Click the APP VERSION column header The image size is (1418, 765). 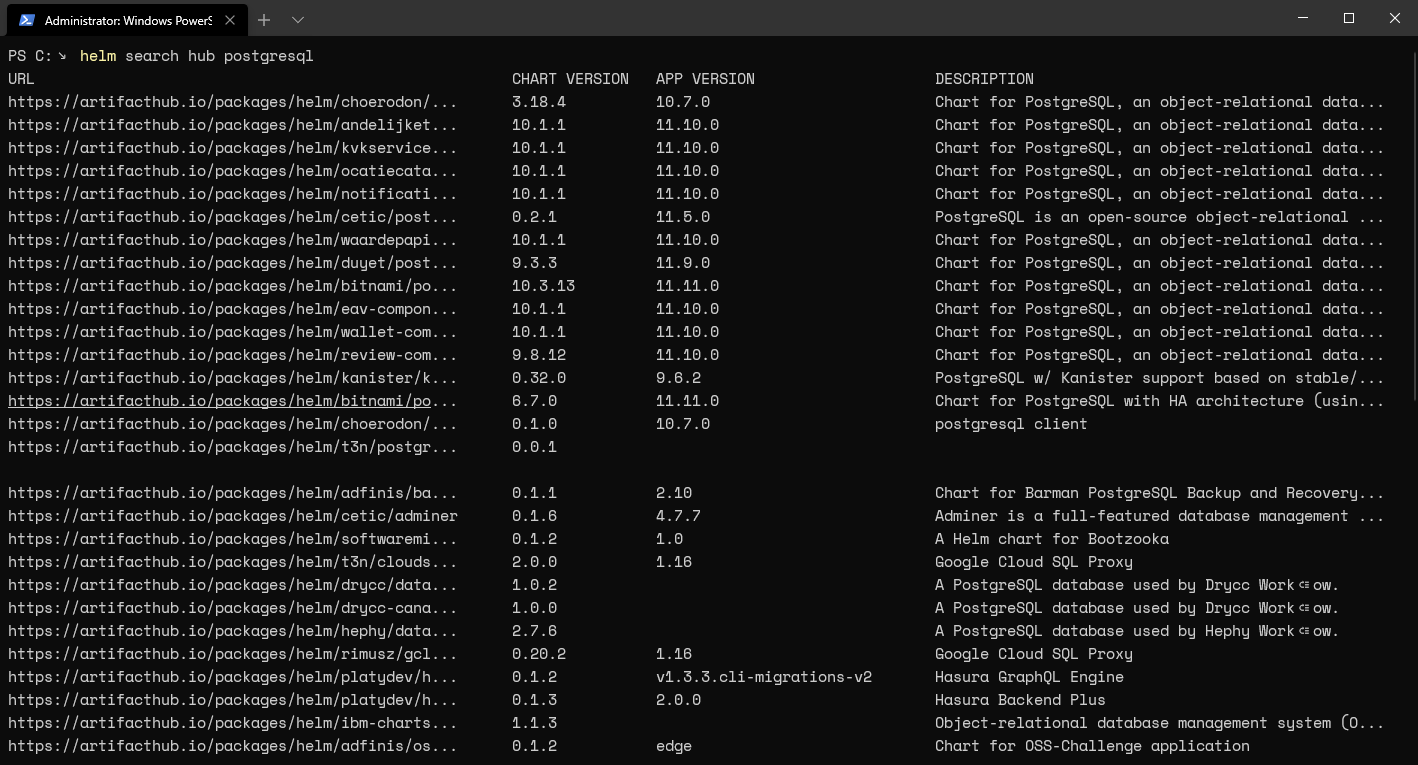pos(705,79)
